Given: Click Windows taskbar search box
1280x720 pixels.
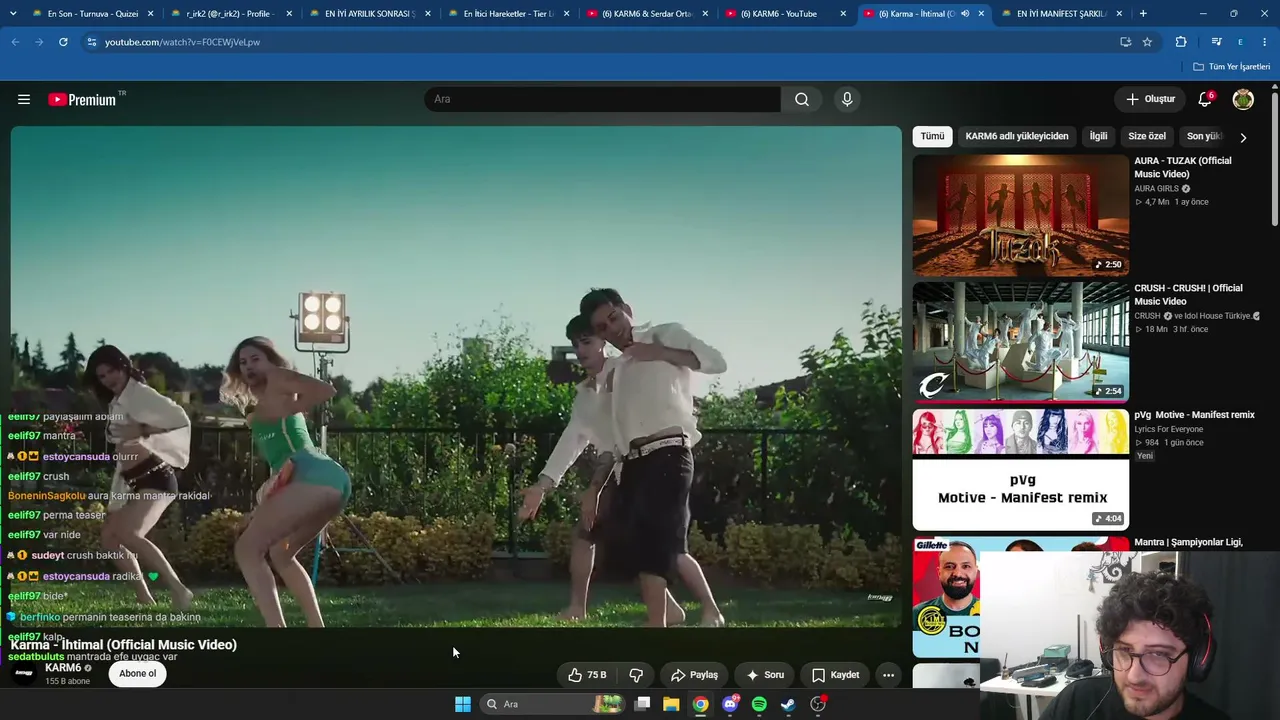Looking at the screenshot, I should [x=551, y=704].
